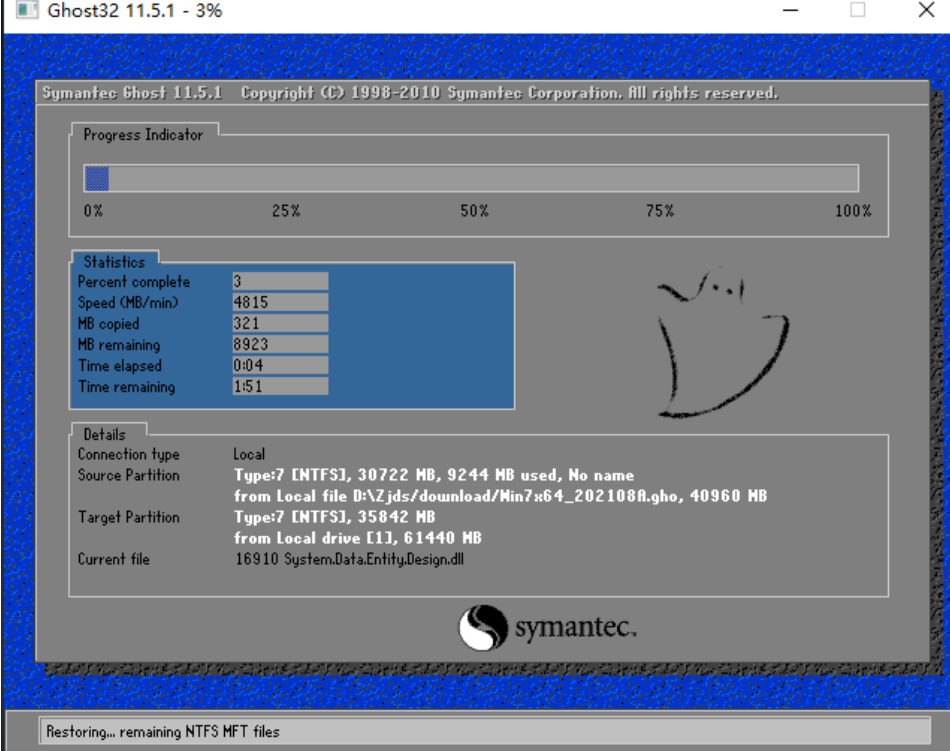950x751 pixels.
Task: Minimize the Ghost32 window
Action: (790, 12)
